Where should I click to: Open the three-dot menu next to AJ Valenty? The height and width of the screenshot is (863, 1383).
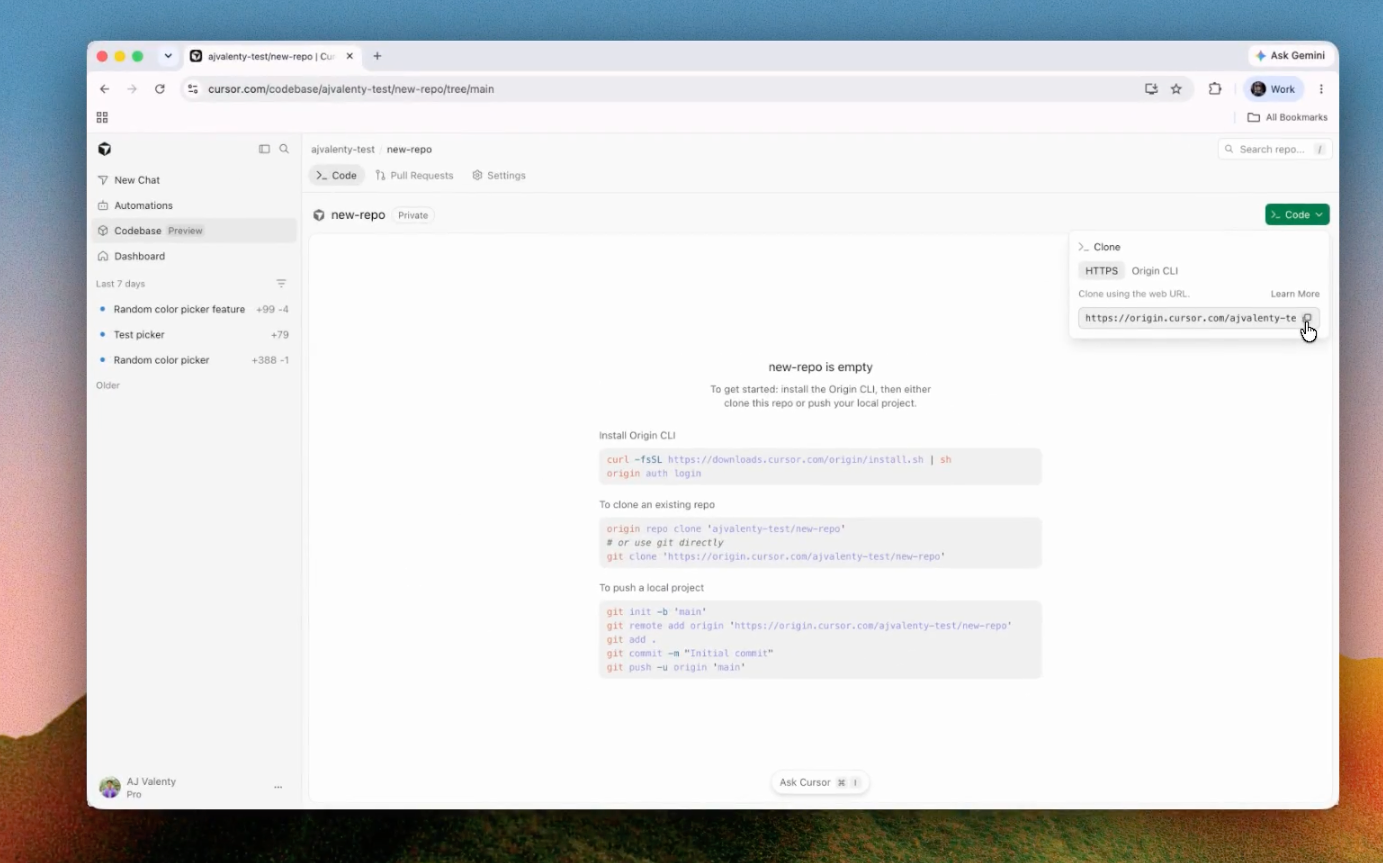click(278, 788)
